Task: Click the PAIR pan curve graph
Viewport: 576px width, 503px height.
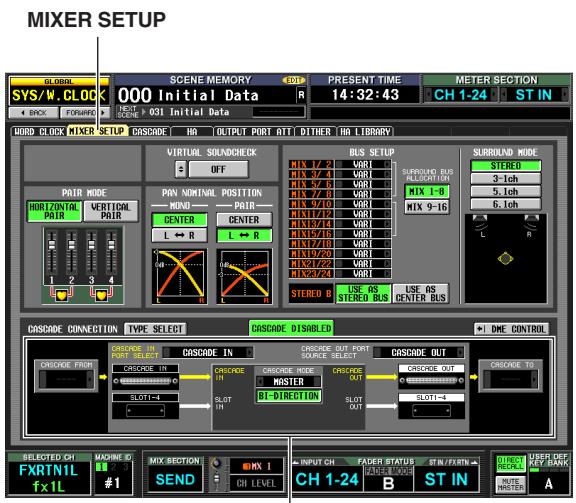Action: click(244, 276)
